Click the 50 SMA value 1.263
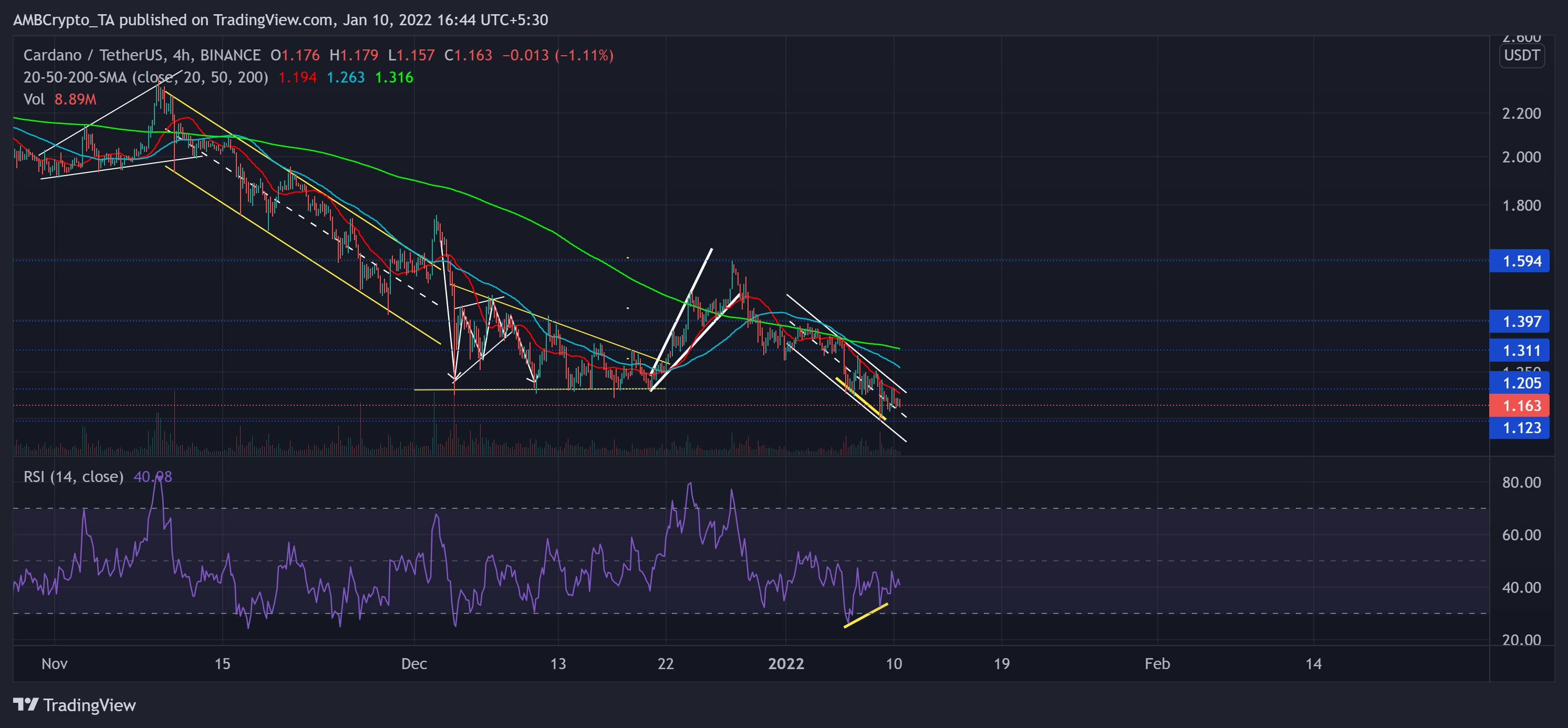 click(345, 77)
